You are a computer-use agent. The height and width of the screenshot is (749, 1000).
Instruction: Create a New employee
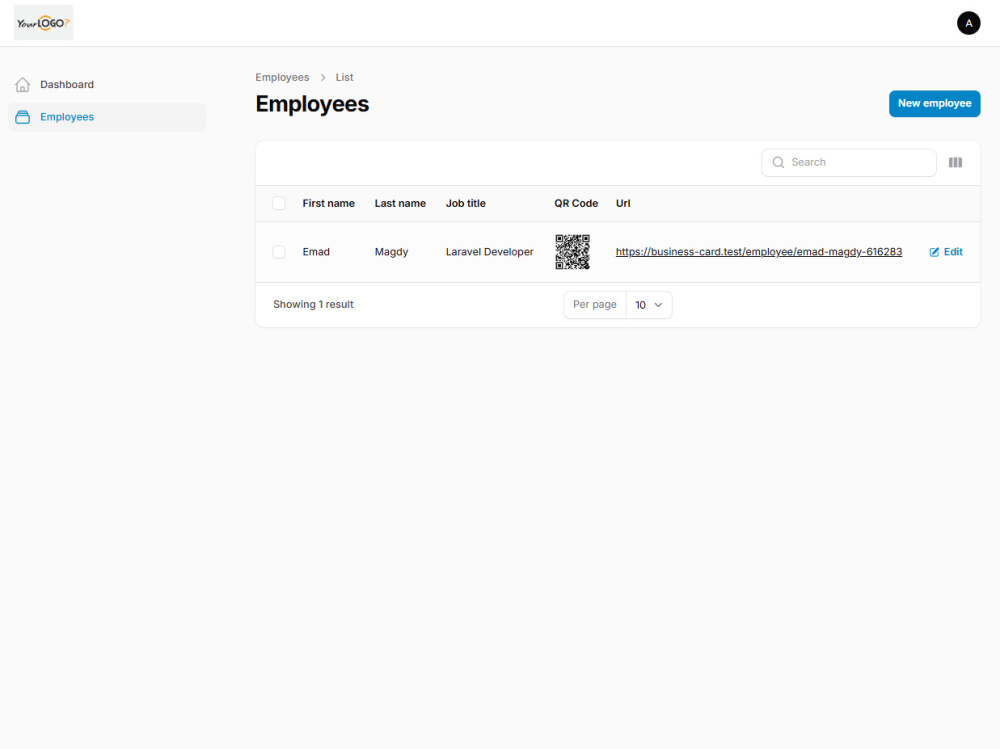pyautogui.click(x=934, y=103)
